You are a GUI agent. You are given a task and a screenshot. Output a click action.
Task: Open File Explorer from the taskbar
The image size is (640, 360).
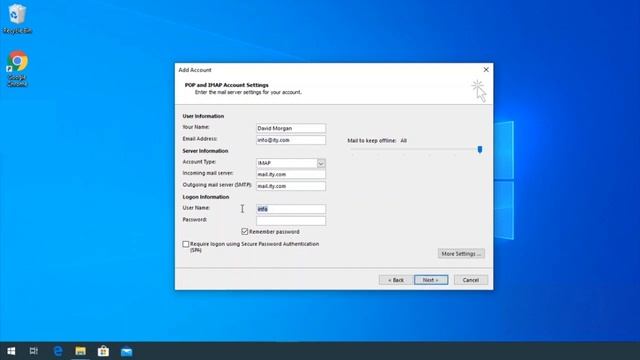tap(80, 351)
